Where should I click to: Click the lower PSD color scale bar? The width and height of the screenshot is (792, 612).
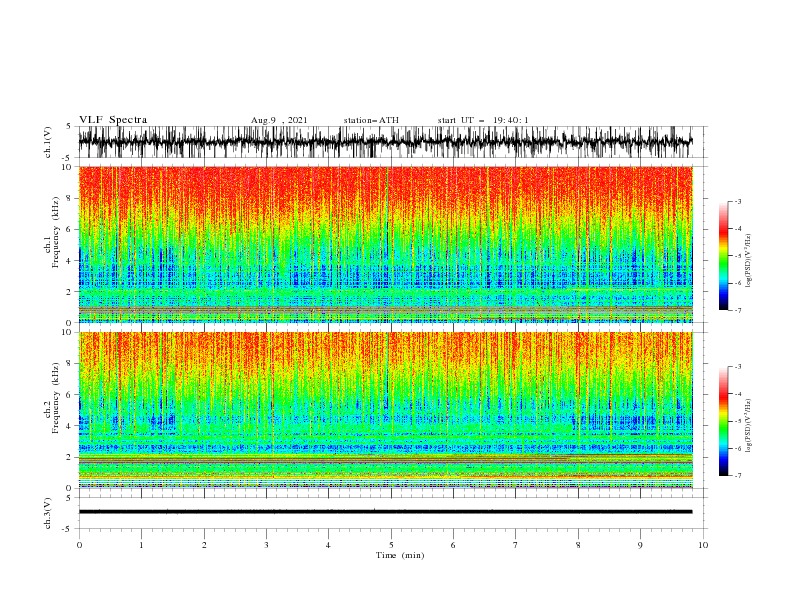click(x=723, y=421)
